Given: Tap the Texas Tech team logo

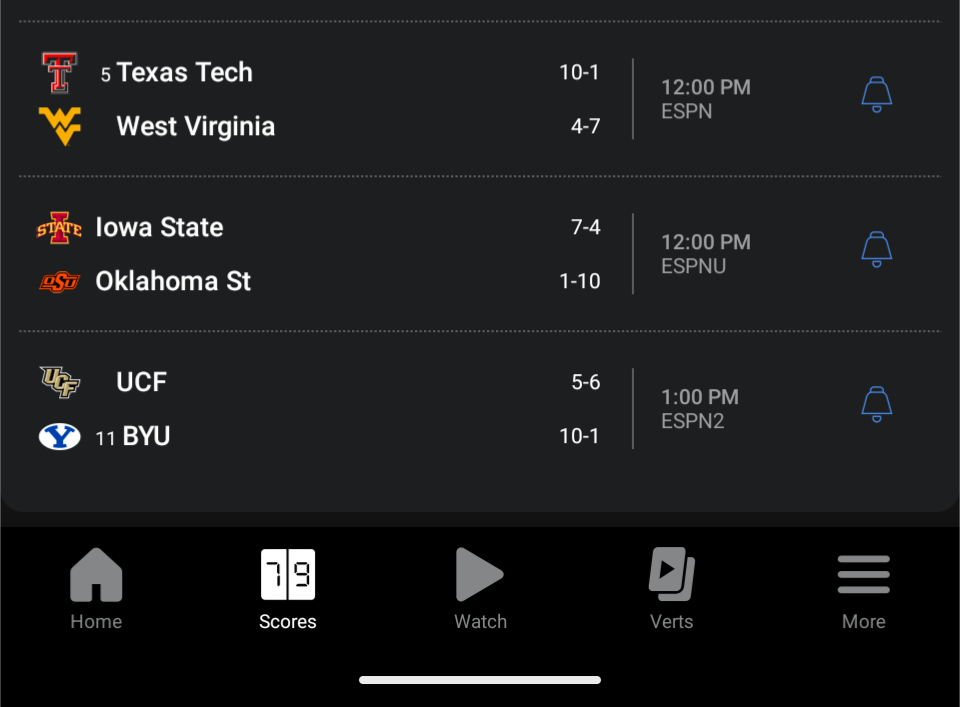Looking at the screenshot, I should 60,73.
